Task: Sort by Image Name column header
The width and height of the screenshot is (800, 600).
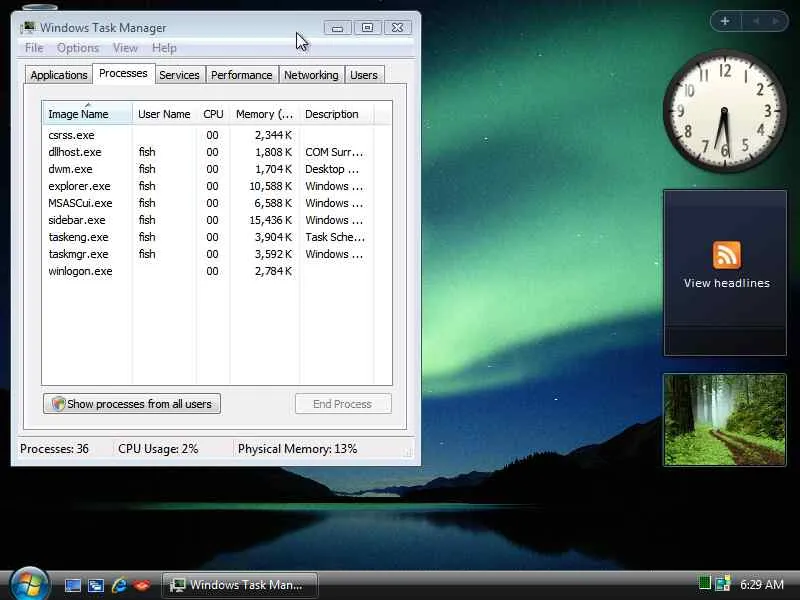Action: [87, 114]
